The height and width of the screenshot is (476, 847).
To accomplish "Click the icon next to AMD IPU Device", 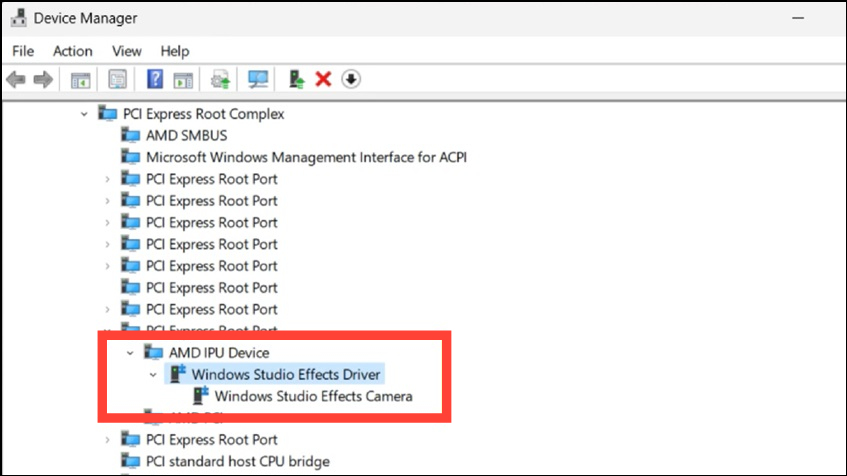I will pos(153,352).
